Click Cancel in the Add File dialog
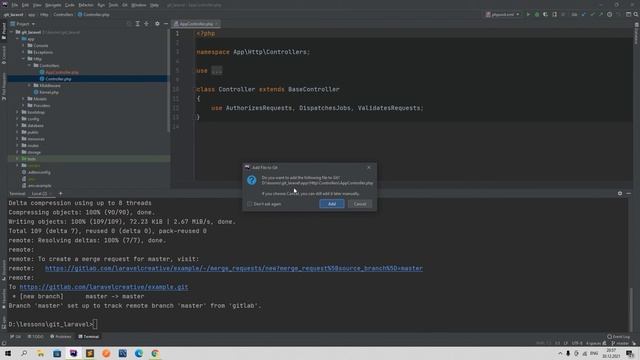 (360, 204)
